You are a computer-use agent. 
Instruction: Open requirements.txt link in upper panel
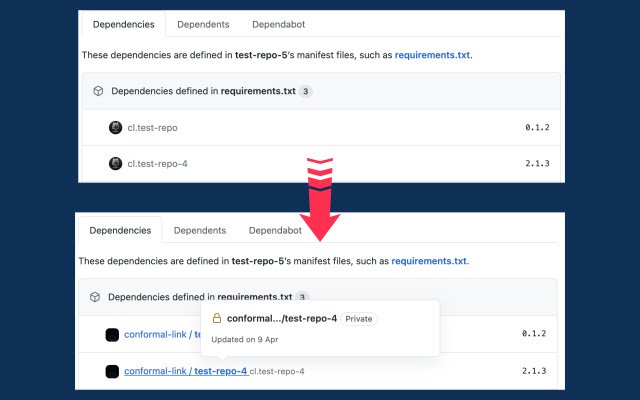pyautogui.click(x=432, y=55)
